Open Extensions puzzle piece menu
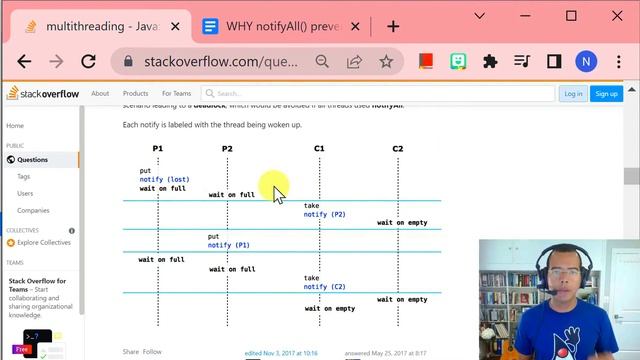 tap(490, 62)
